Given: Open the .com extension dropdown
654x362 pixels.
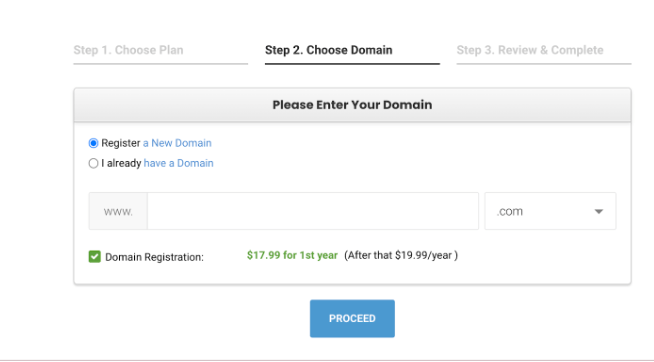Looking at the screenshot, I should click(x=550, y=211).
